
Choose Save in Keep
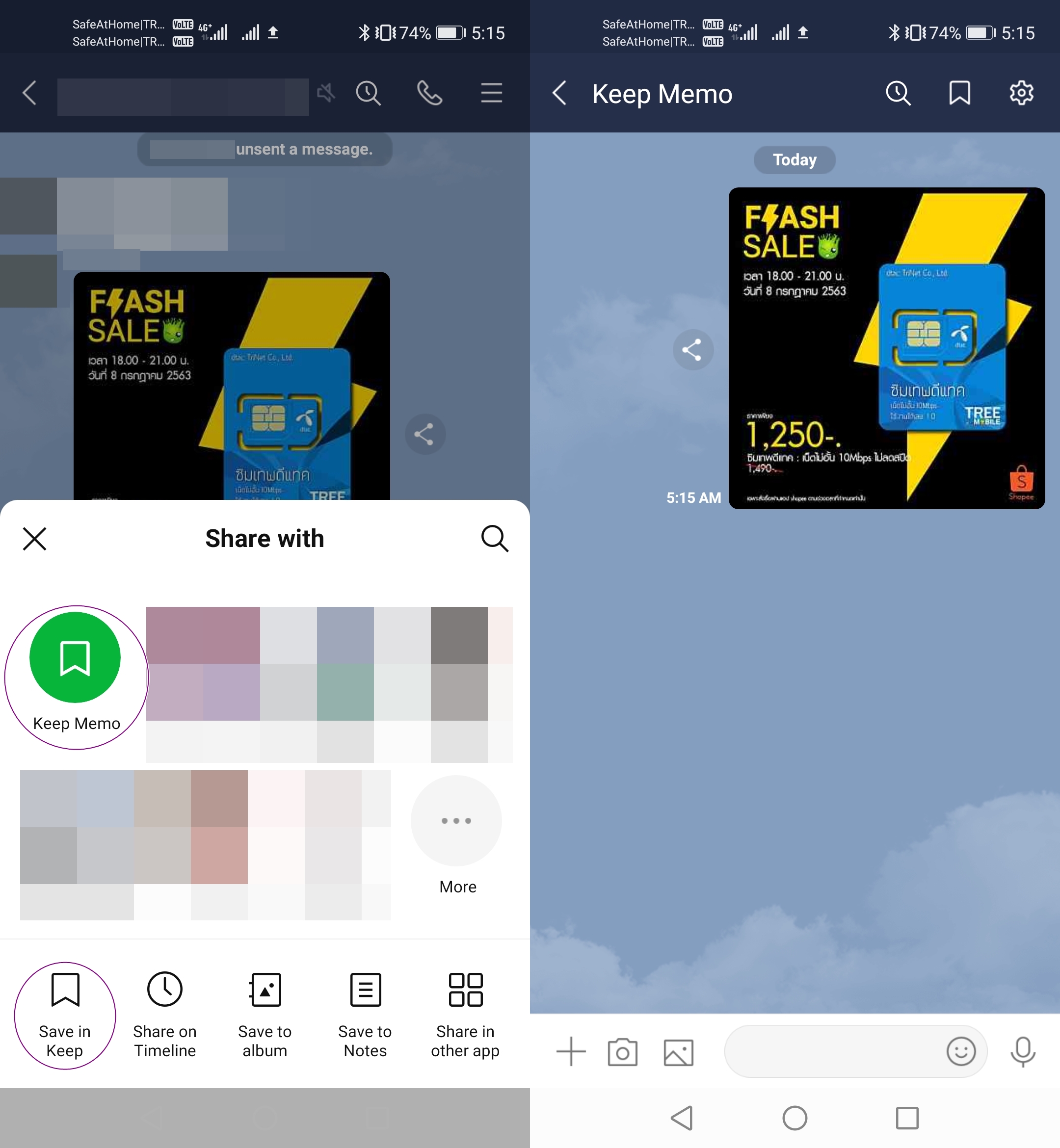[65, 1015]
